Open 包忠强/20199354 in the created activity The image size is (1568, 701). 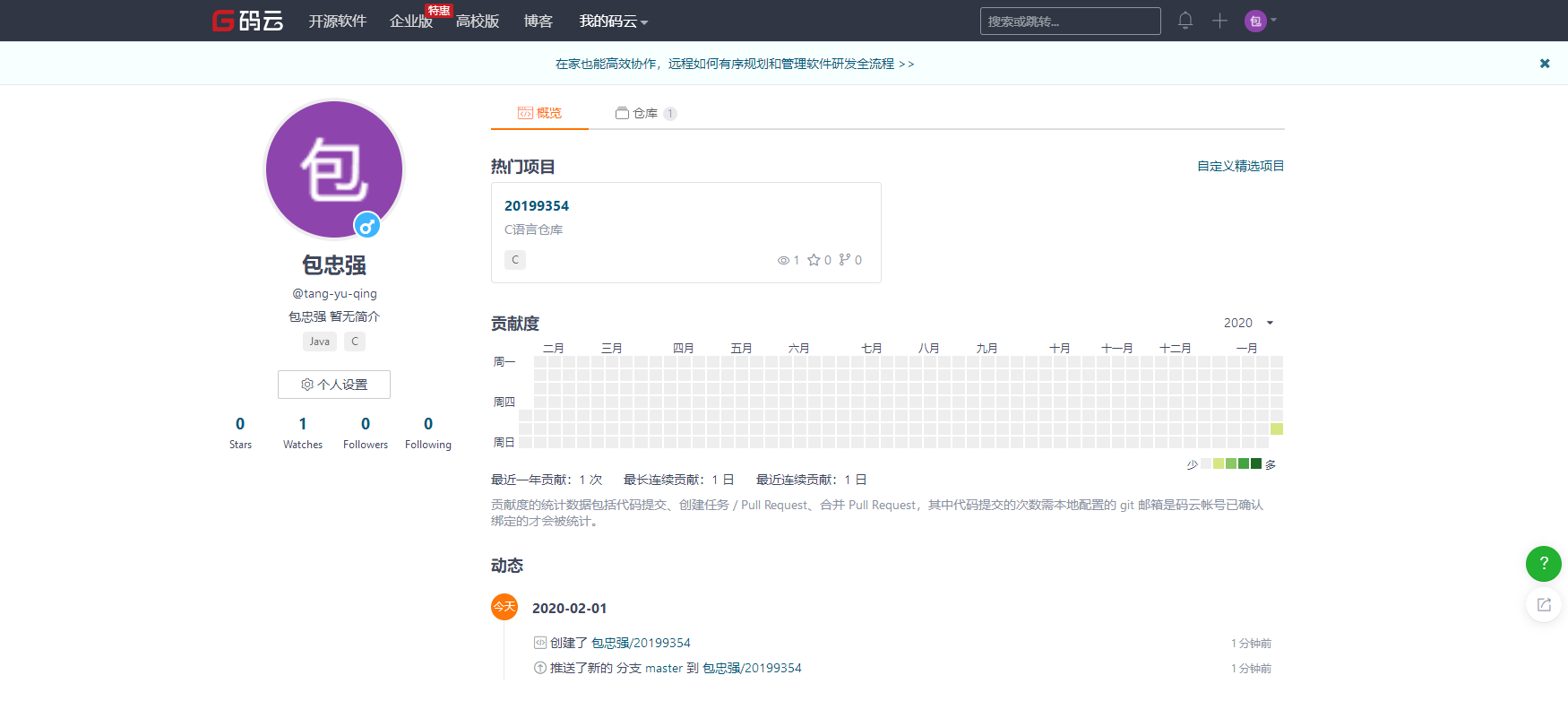click(x=641, y=643)
